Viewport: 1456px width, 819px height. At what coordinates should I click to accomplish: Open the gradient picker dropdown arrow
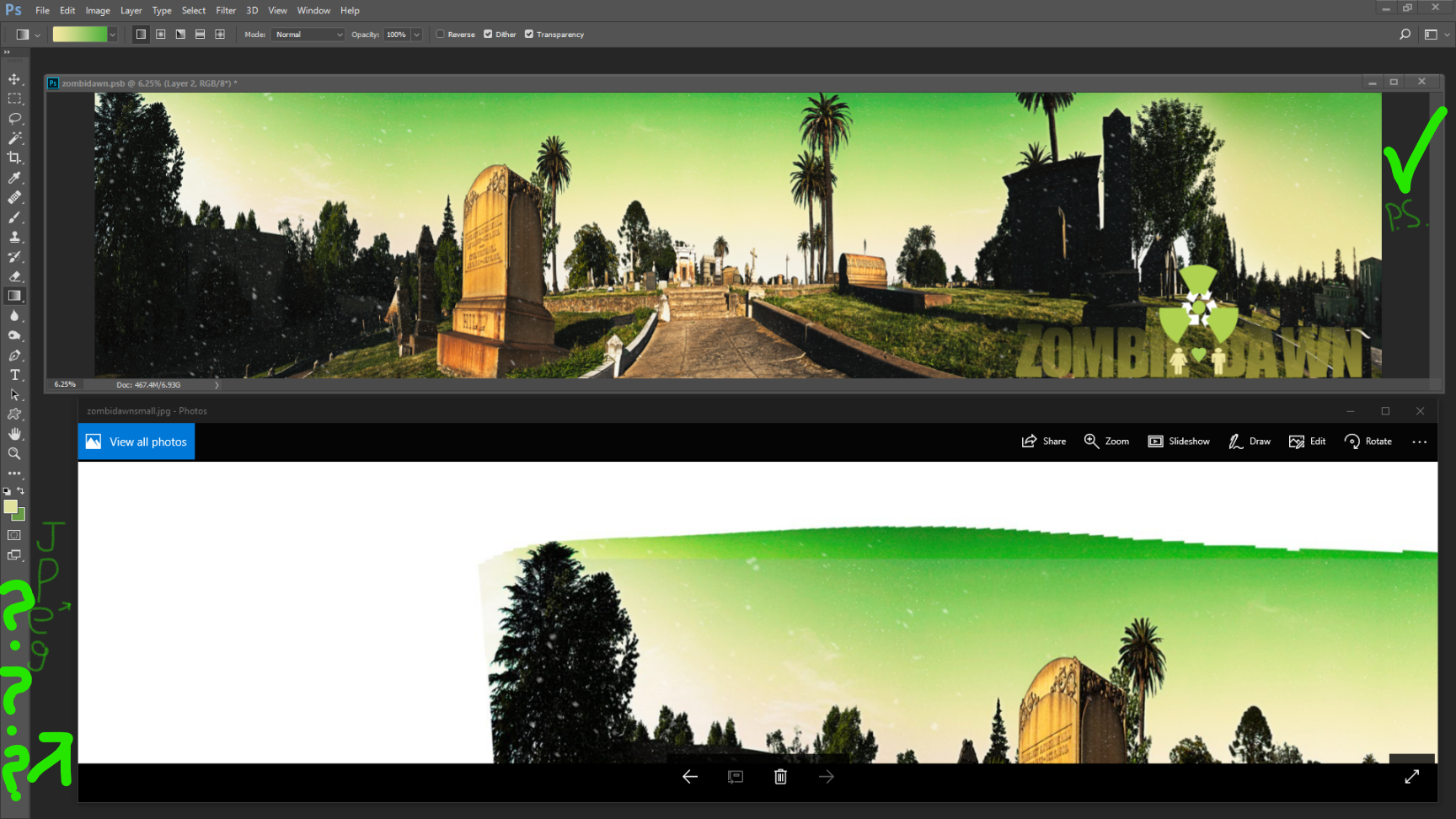[x=113, y=35]
